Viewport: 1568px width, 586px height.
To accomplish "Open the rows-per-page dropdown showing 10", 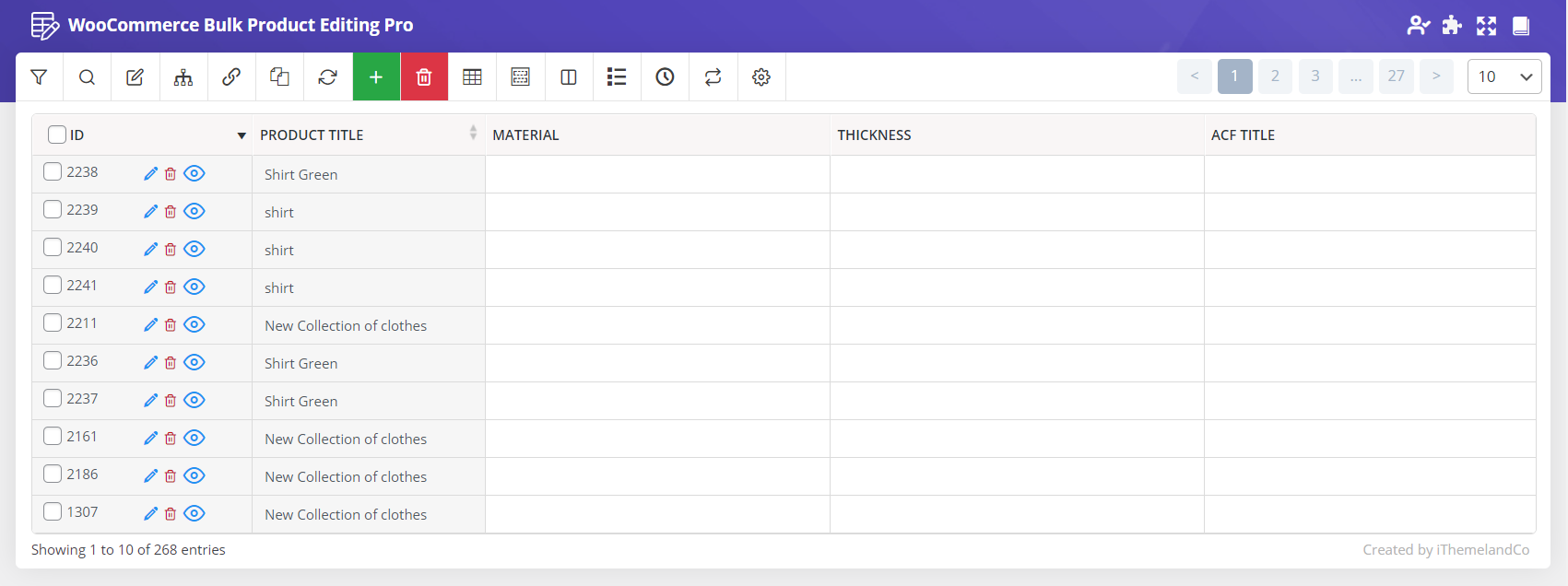I will [1503, 76].
